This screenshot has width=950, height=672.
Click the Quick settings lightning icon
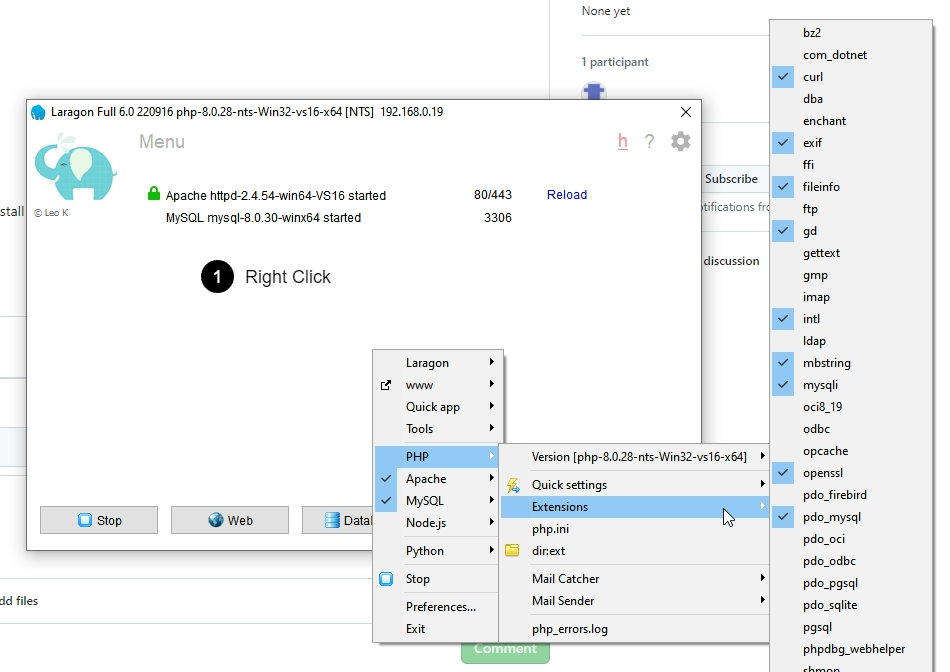pyautogui.click(x=513, y=485)
